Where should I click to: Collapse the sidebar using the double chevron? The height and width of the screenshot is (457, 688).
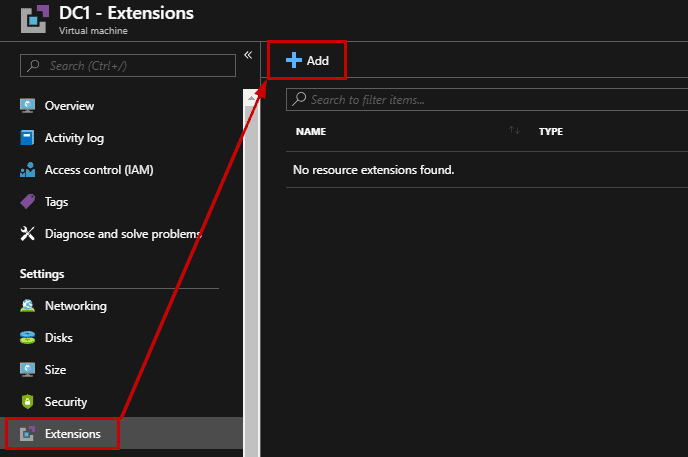coord(248,55)
